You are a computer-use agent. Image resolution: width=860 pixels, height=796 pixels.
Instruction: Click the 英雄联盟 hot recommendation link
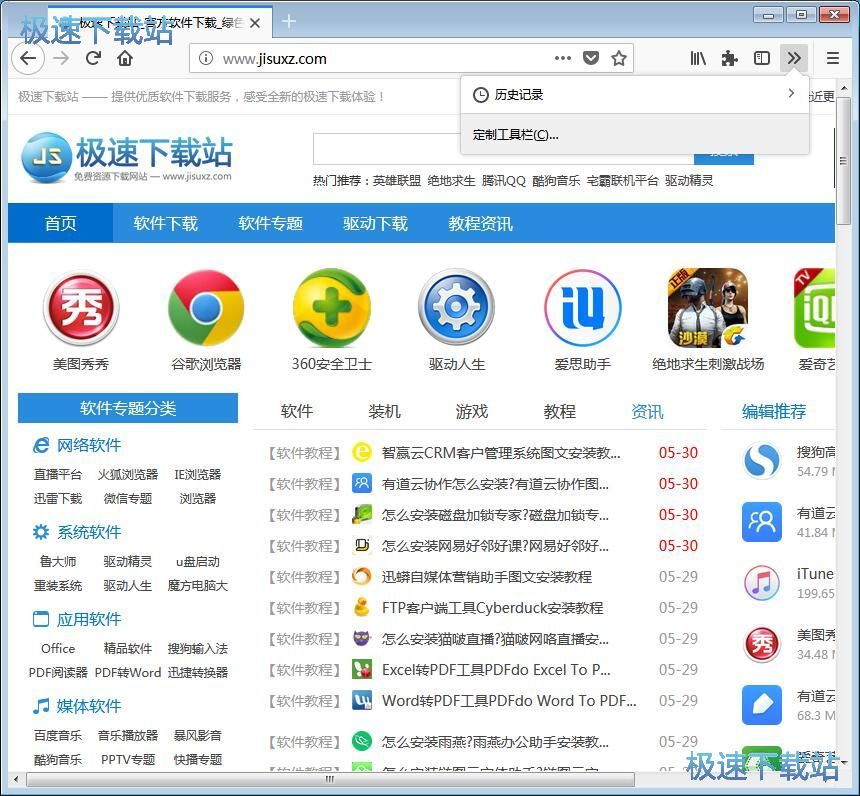coord(397,180)
